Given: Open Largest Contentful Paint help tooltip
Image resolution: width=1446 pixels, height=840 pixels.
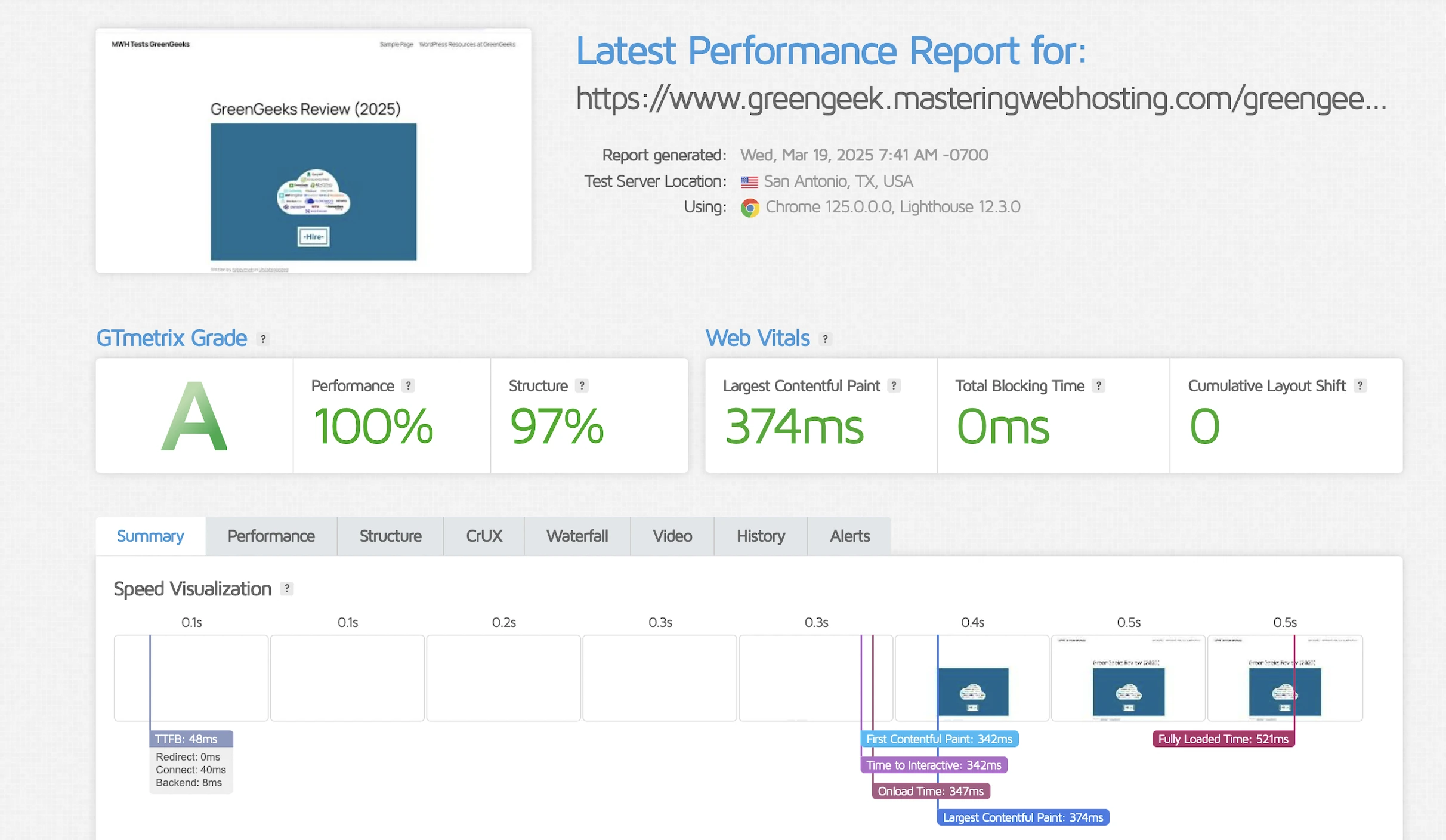Looking at the screenshot, I should click(894, 385).
